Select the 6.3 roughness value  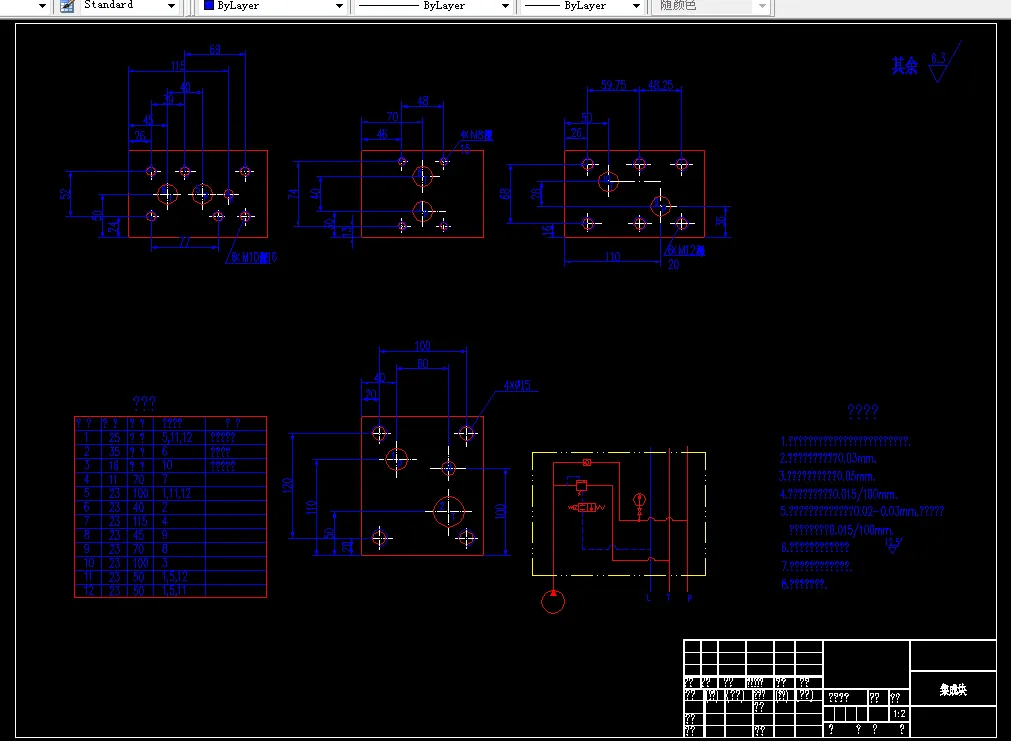[x=938, y=58]
